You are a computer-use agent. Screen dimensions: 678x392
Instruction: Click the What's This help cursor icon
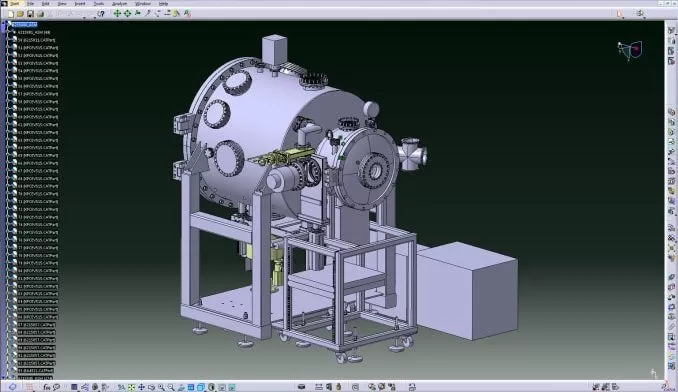coord(101,14)
